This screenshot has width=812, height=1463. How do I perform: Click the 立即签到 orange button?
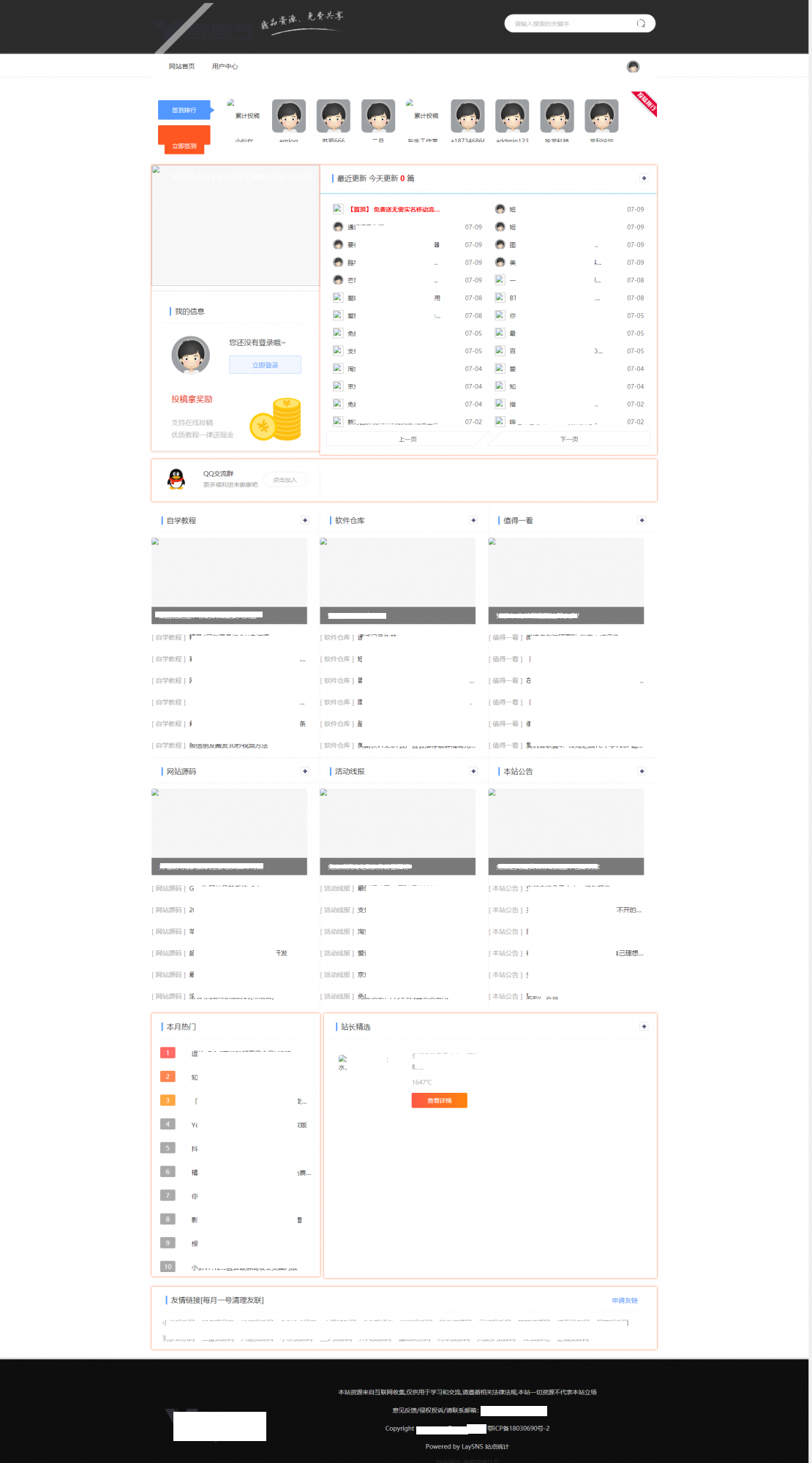point(184,146)
